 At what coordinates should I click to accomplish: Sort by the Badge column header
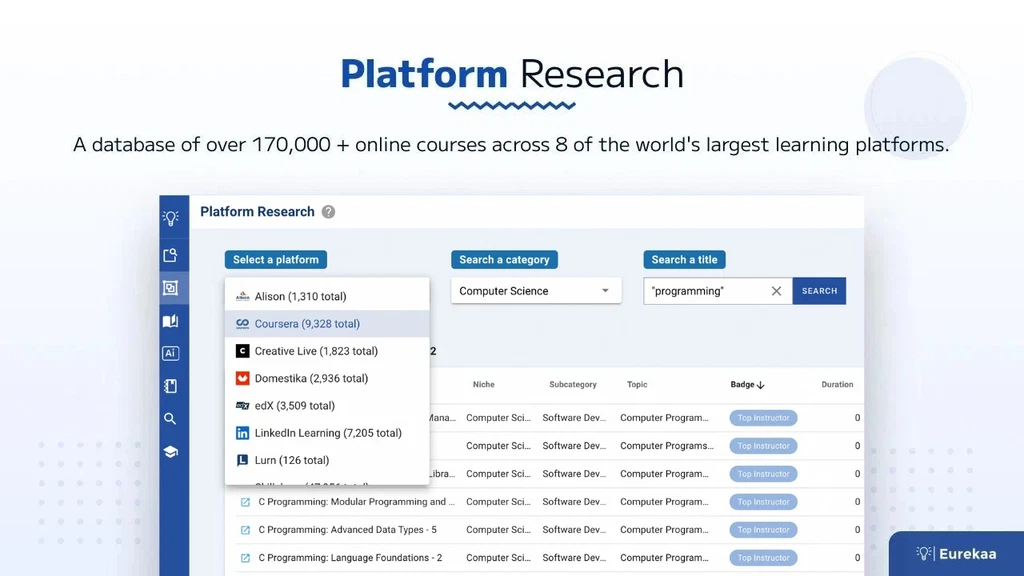747,385
